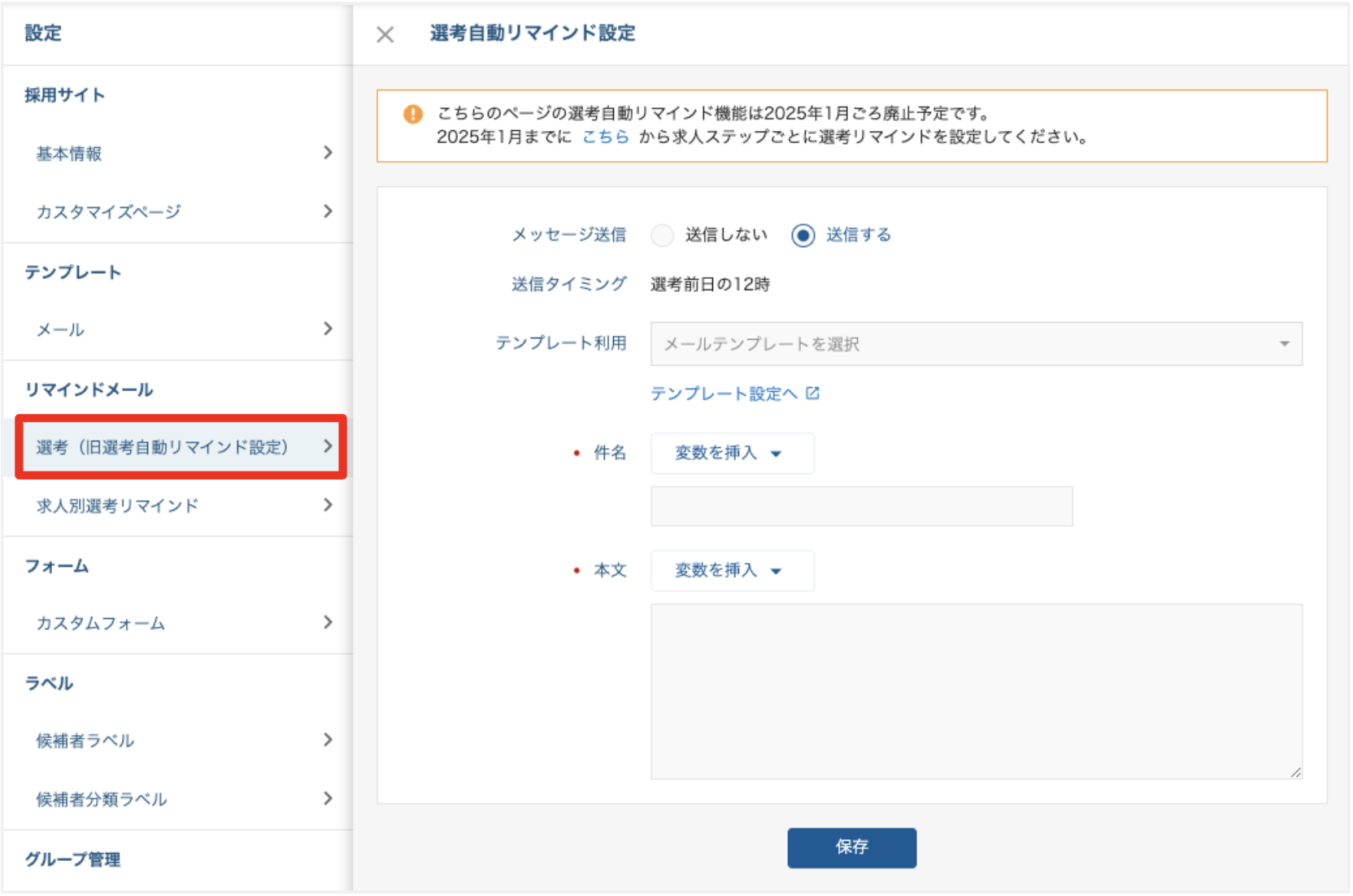Select 選考（旧選考自動リマインド設定） in the sidebar
The image size is (1353, 896).
point(163,446)
